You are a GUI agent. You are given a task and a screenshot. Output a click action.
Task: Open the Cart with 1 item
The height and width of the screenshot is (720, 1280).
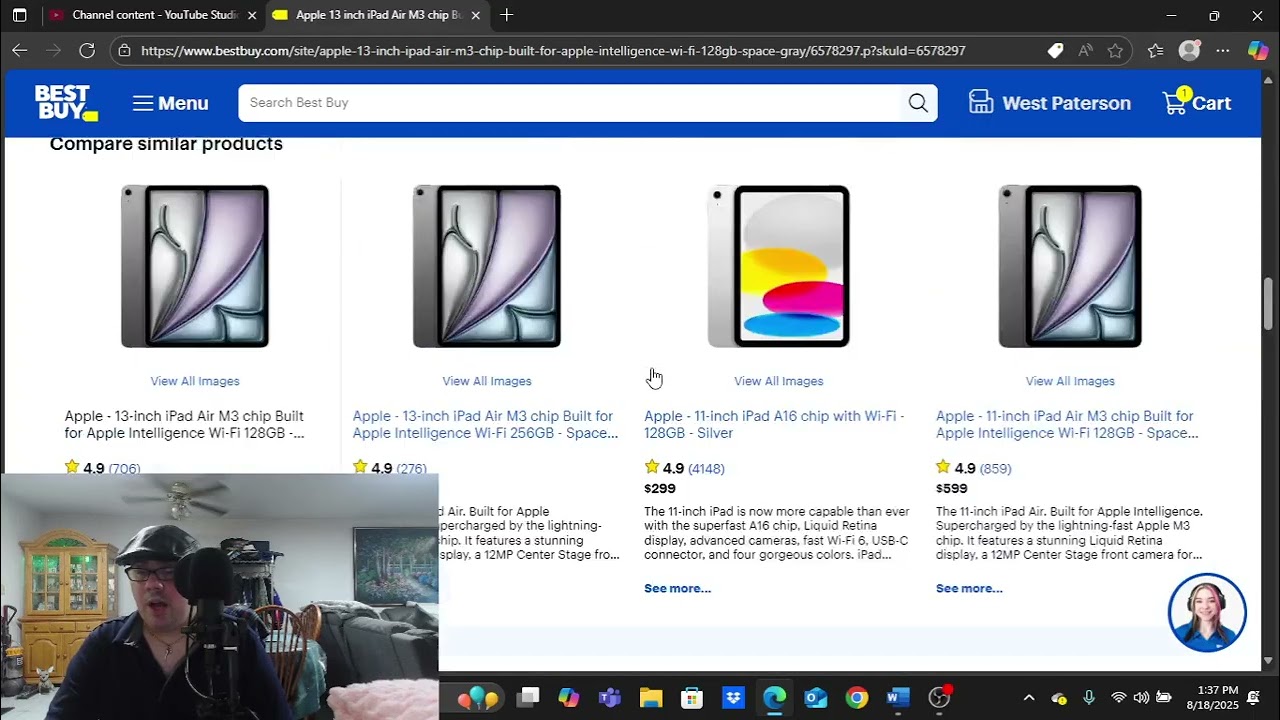(x=1196, y=102)
